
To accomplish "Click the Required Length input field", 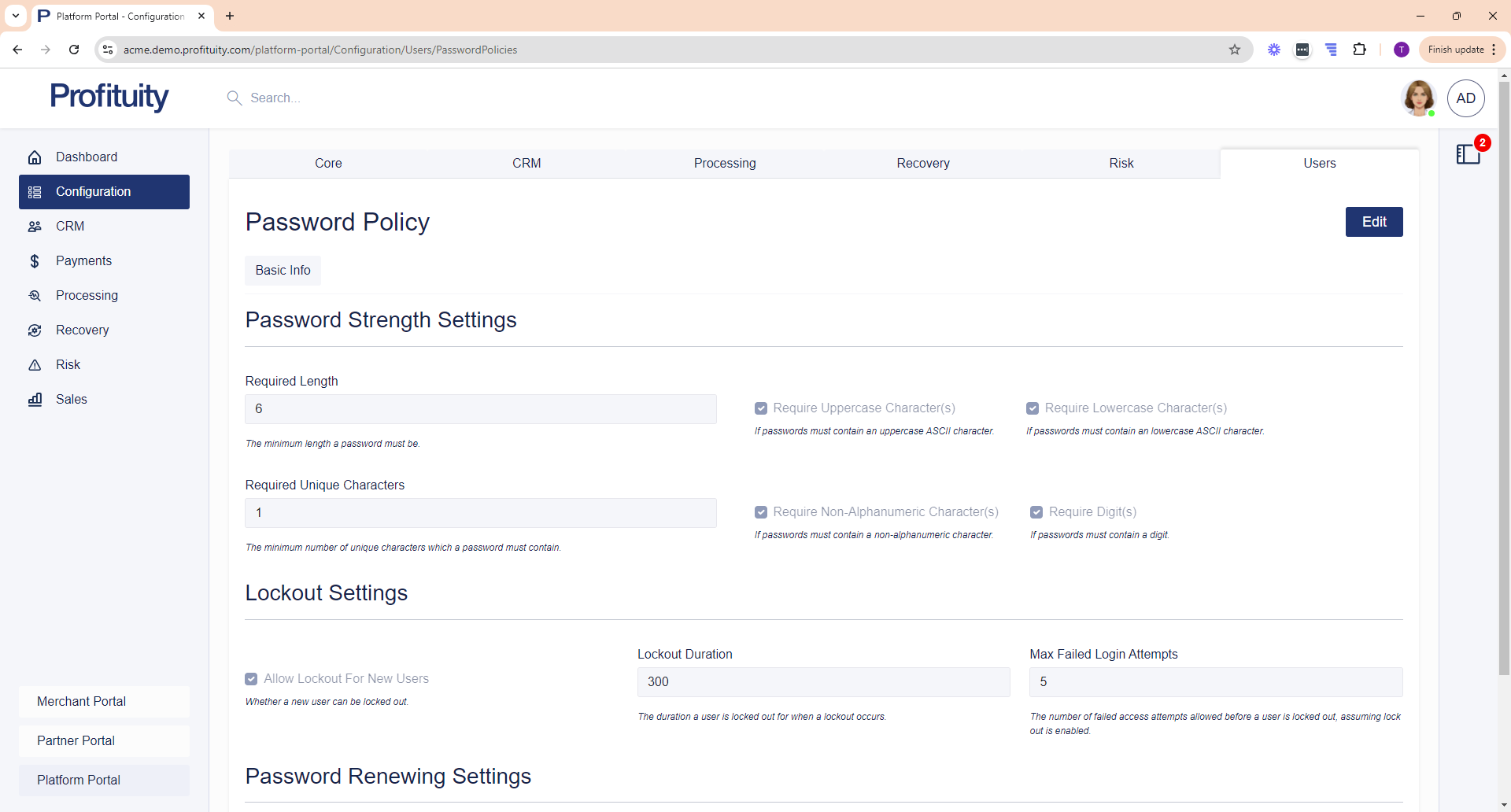I will pos(481,409).
